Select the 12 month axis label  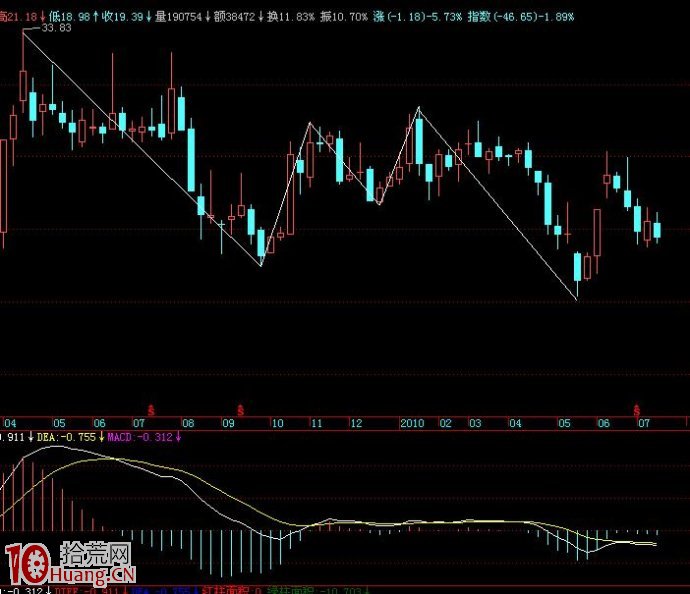(356, 423)
